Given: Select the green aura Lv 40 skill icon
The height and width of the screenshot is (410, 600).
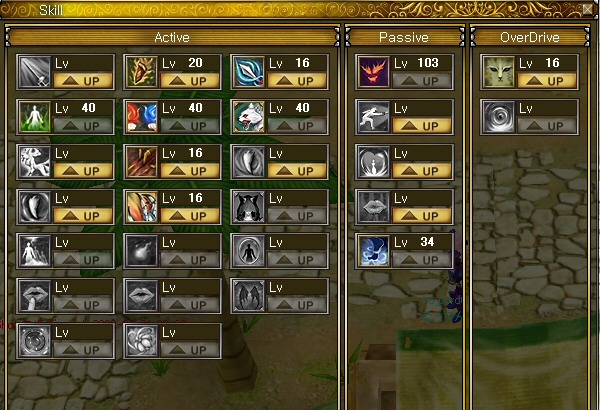Looking at the screenshot, I should [35, 117].
